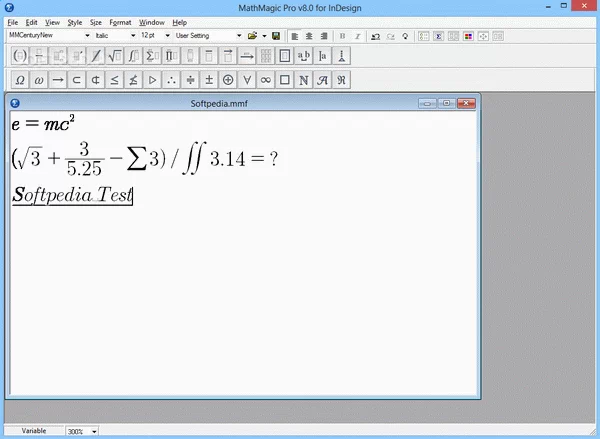Click the Variable status bar label
600x439 pixels.
pos(34,431)
